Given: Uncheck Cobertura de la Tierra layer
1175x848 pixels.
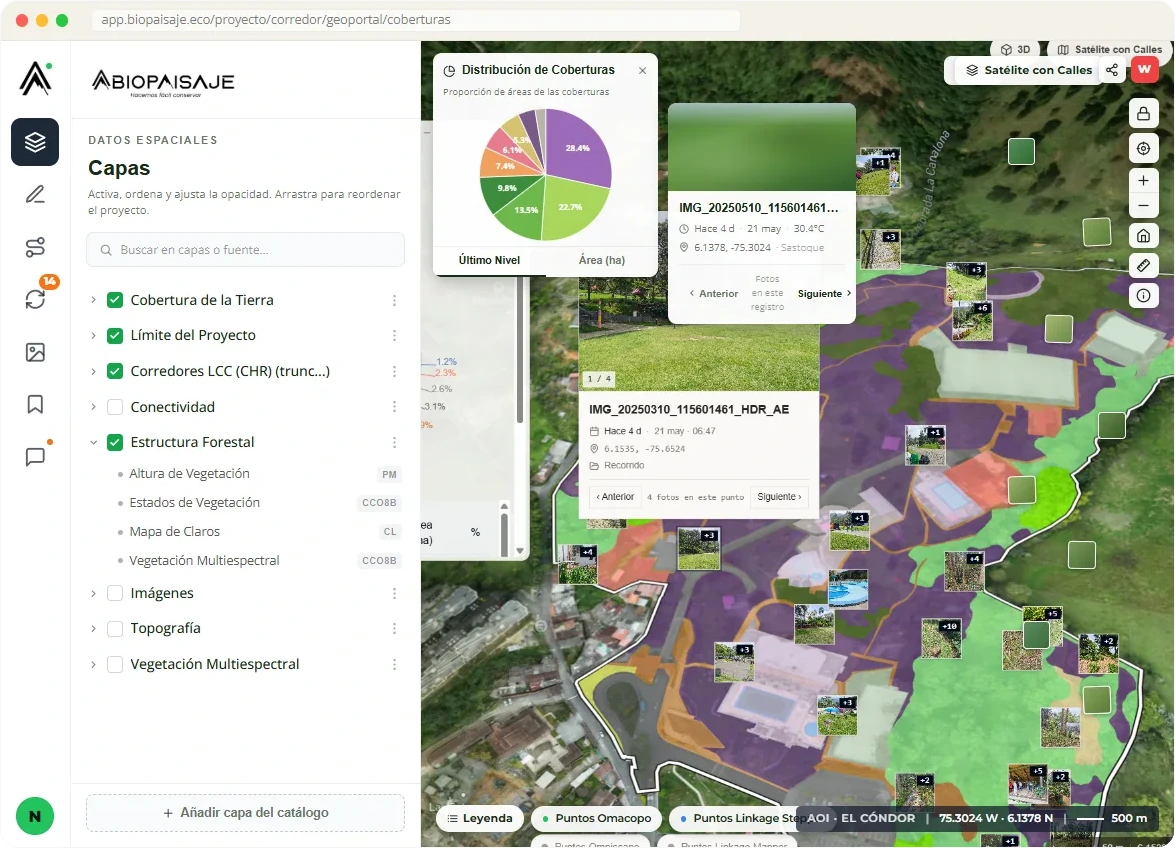Looking at the screenshot, I should point(115,300).
